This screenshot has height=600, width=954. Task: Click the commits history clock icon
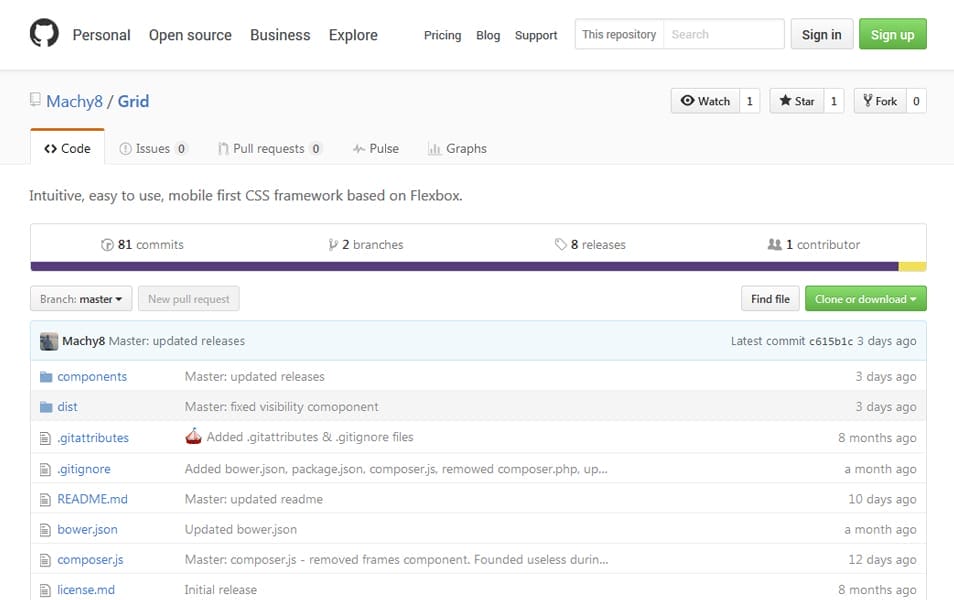pyautogui.click(x=107, y=245)
